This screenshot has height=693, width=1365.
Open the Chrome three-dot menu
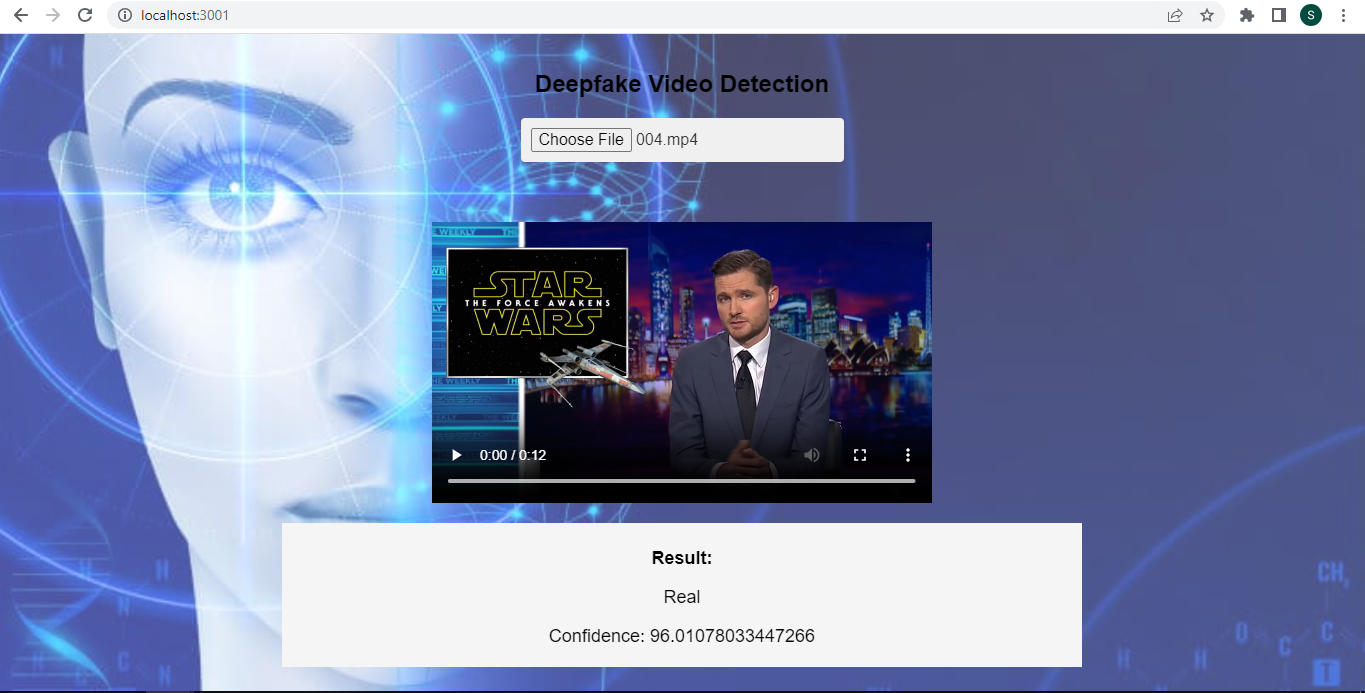pos(1343,15)
